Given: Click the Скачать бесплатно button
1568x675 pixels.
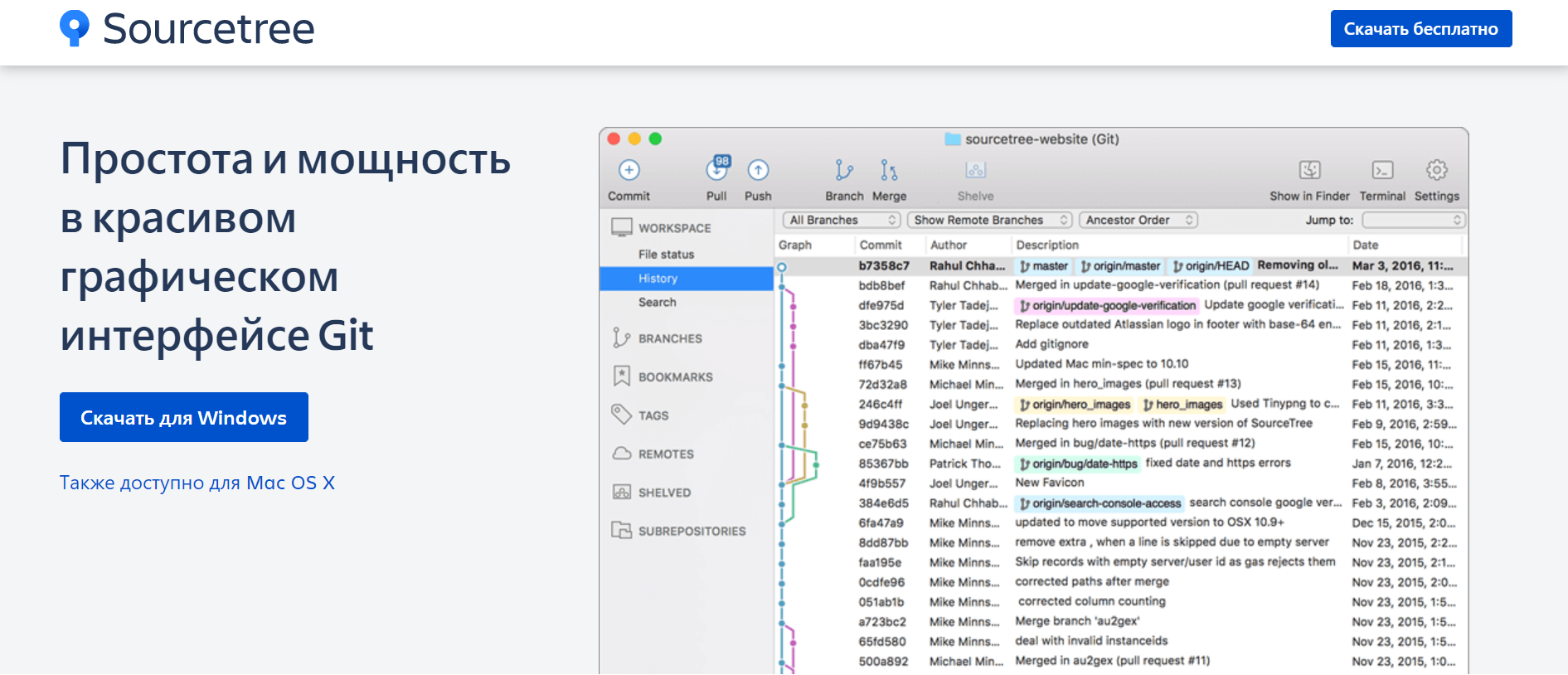Looking at the screenshot, I should coord(1421,29).
